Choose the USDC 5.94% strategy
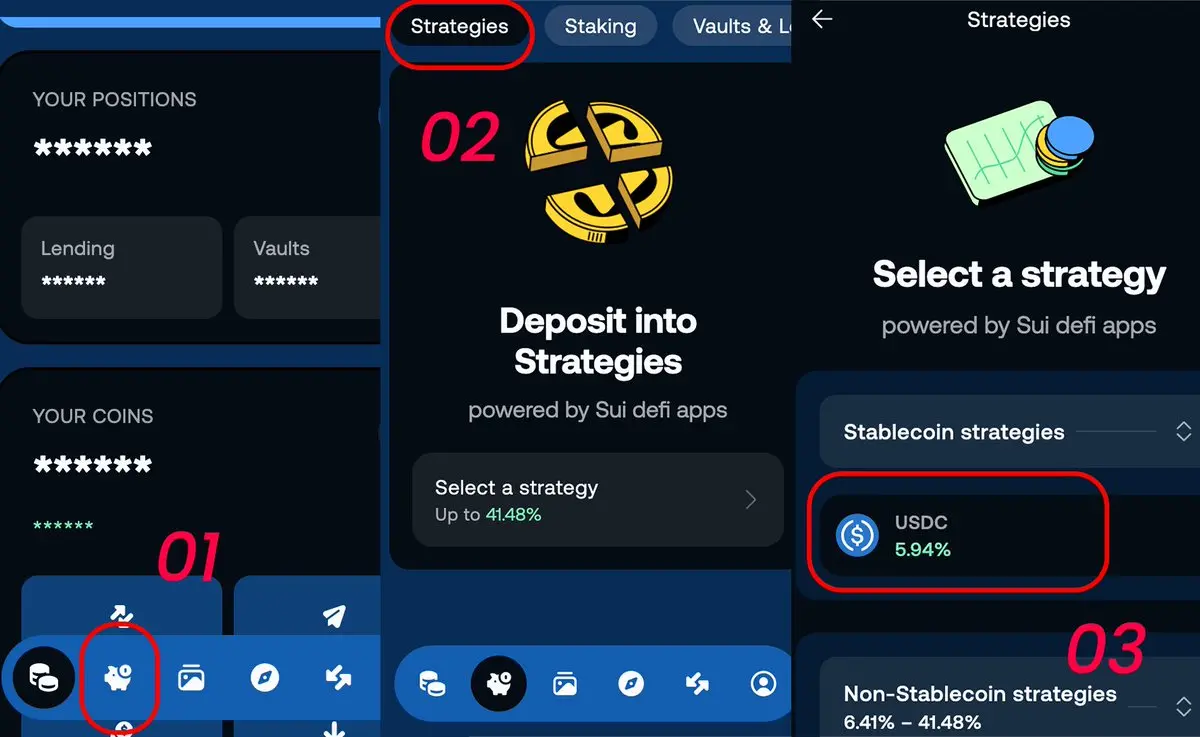1200x737 pixels. pyautogui.click(x=957, y=536)
